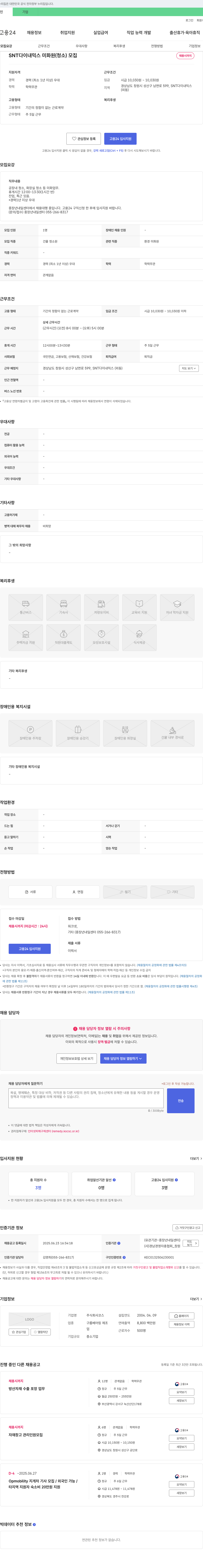Expand 채용 담당자 정보 열람하기 button
This screenshot has height=1568, width=203.
pos(123,1059)
